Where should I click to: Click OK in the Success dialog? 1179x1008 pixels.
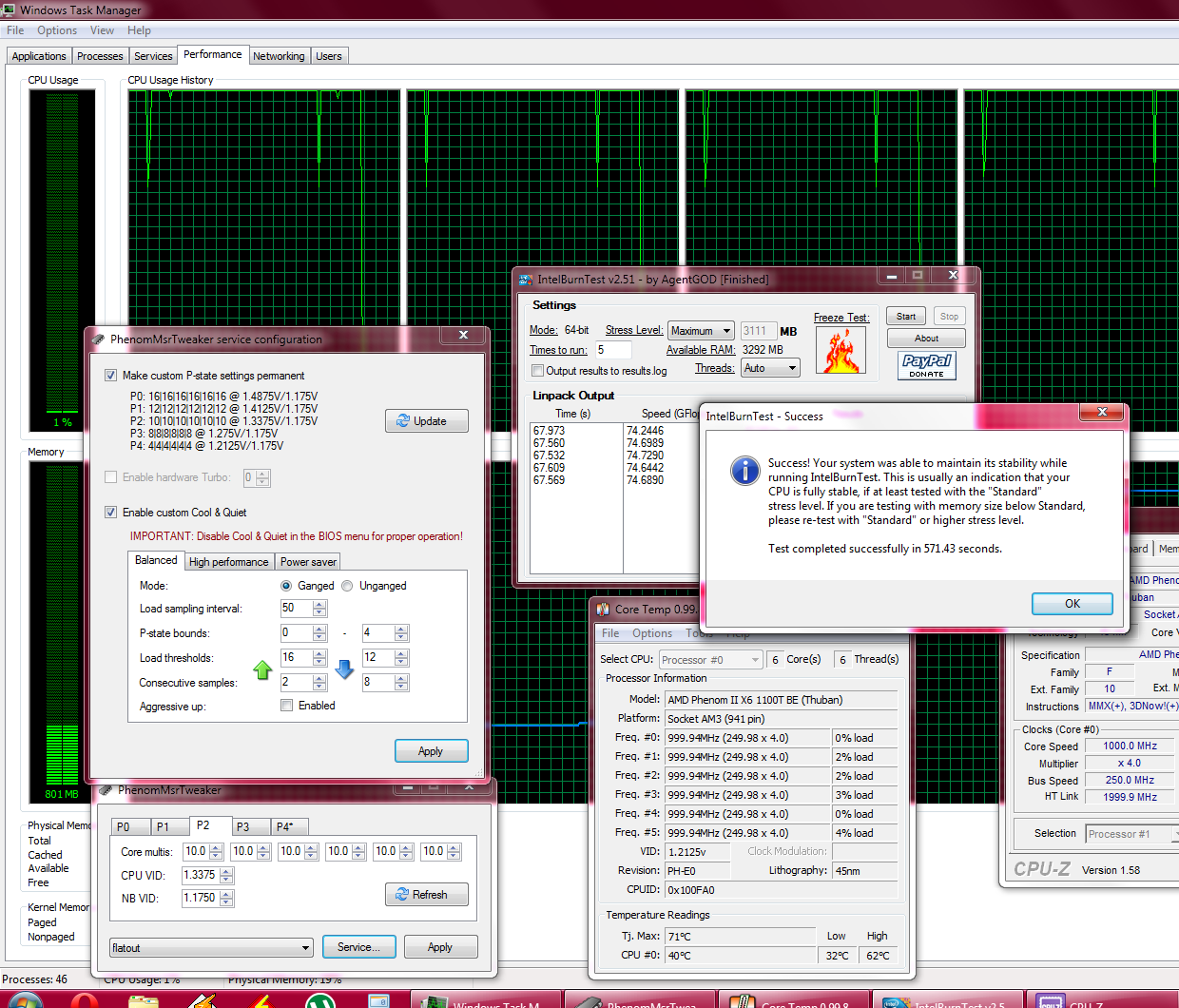pyautogui.click(x=1073, y=604)
